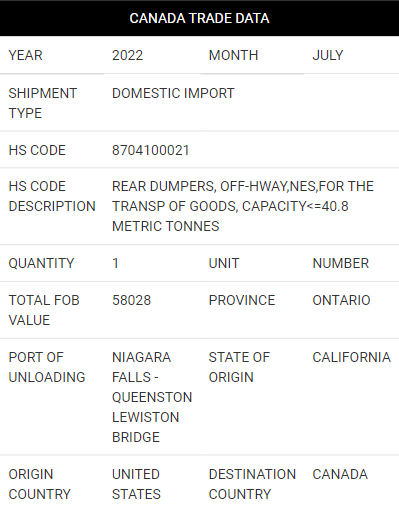Click the DESTINATION COUNTRY label
This screenshot has height=510, width=399.
(x=252, y=484)
